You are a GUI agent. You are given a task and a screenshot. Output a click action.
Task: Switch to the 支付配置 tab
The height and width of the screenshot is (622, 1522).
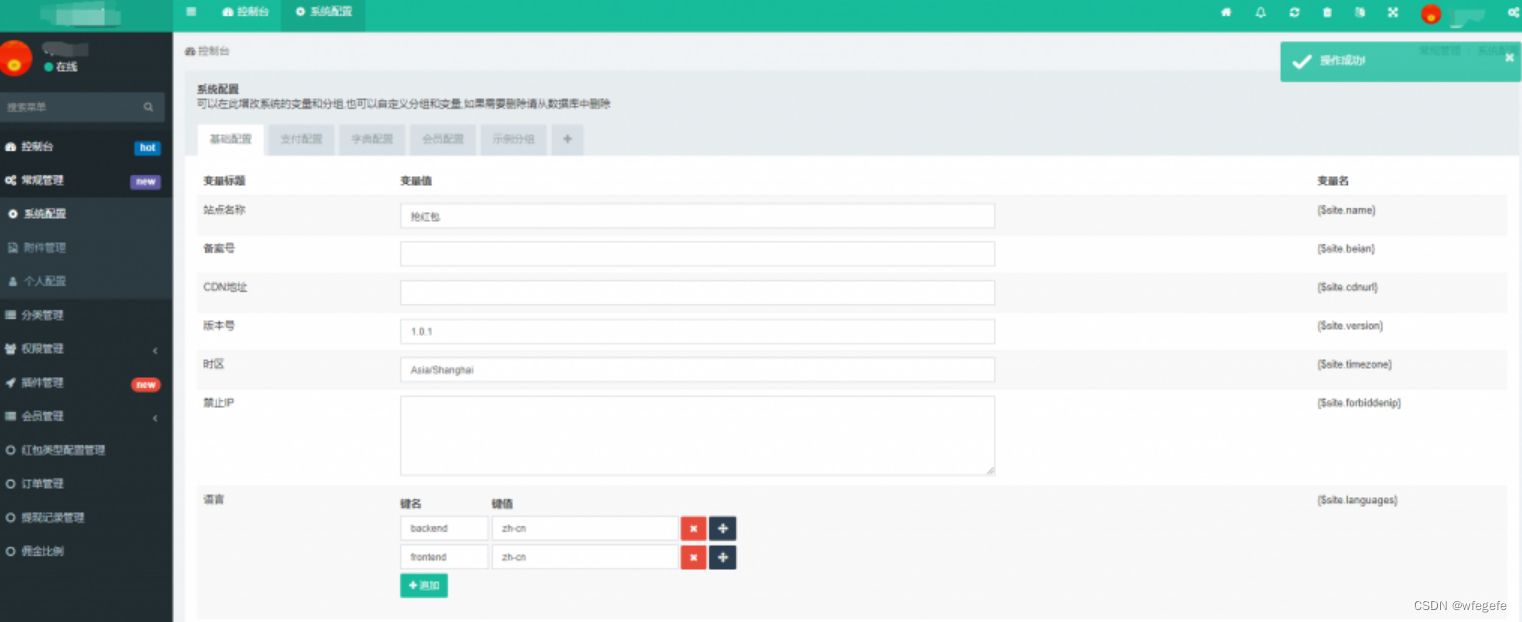pos(300,140)
